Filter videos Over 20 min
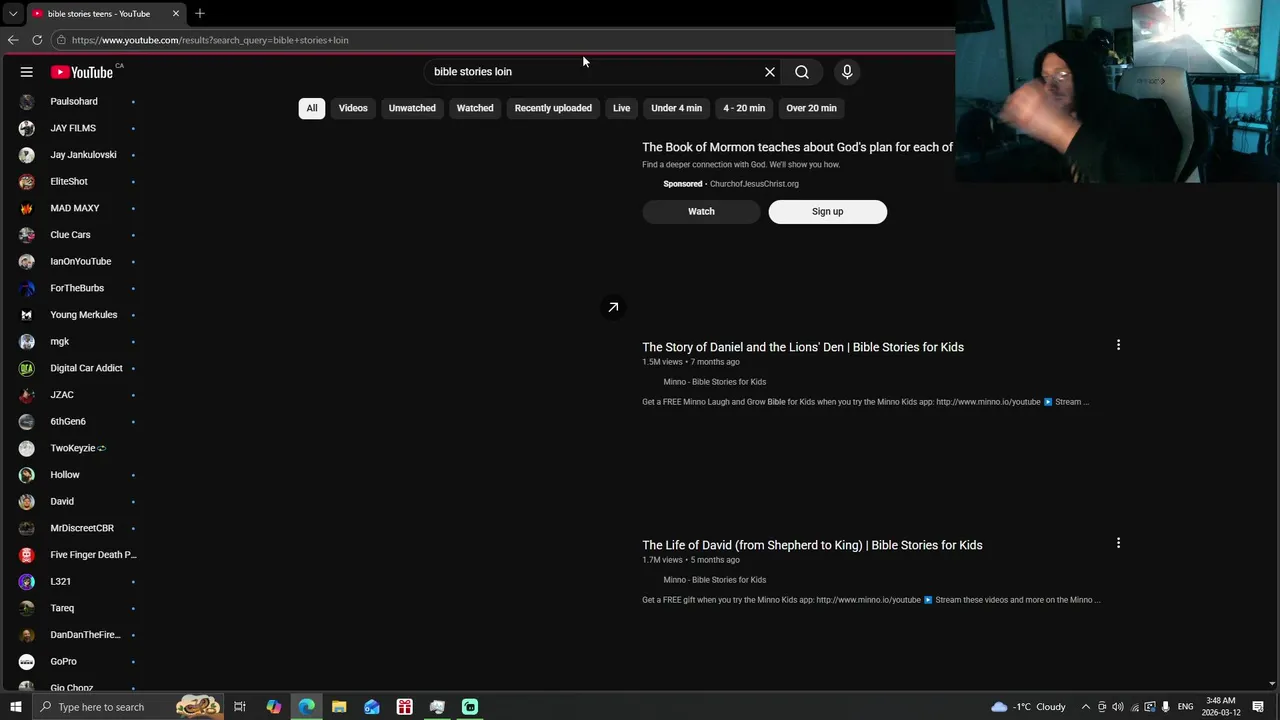 [x=811, y=108]
